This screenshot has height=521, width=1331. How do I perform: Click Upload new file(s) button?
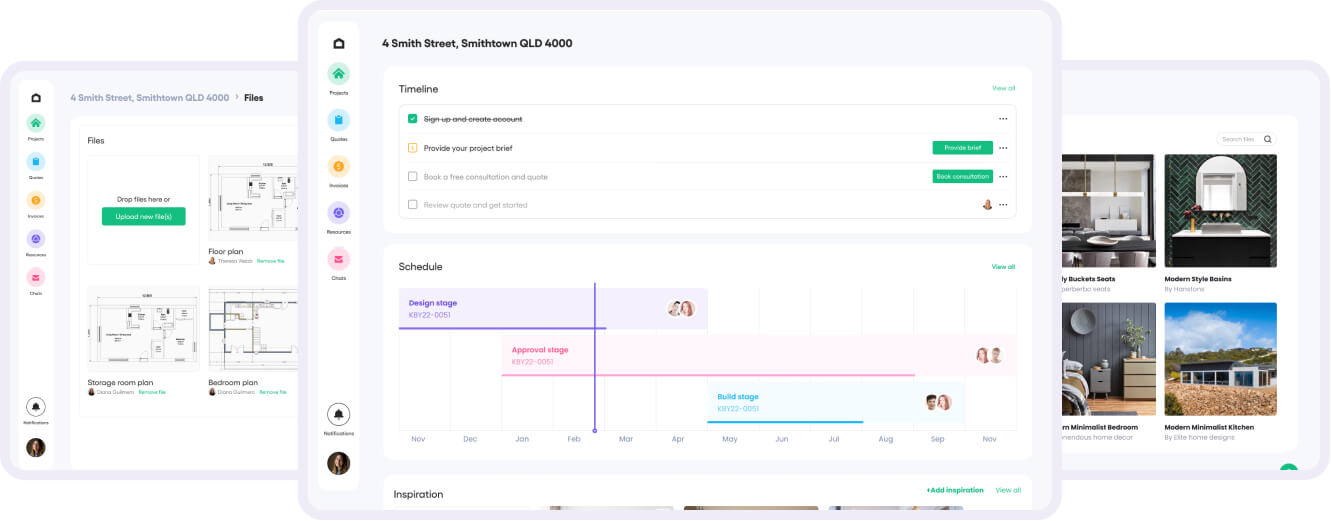[x=143, y=216]
